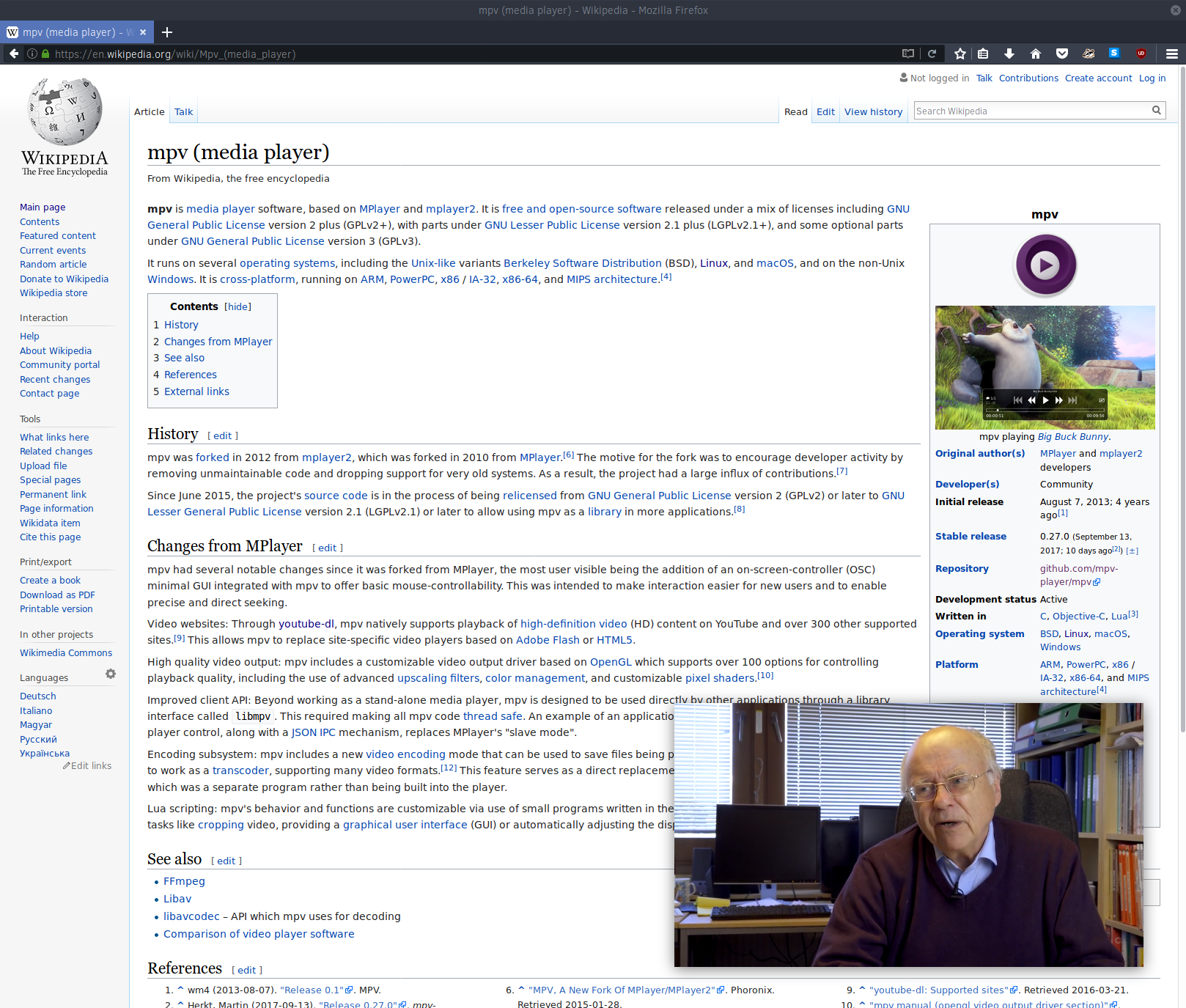Open Wikimedia Commons link

coord(66,652)
